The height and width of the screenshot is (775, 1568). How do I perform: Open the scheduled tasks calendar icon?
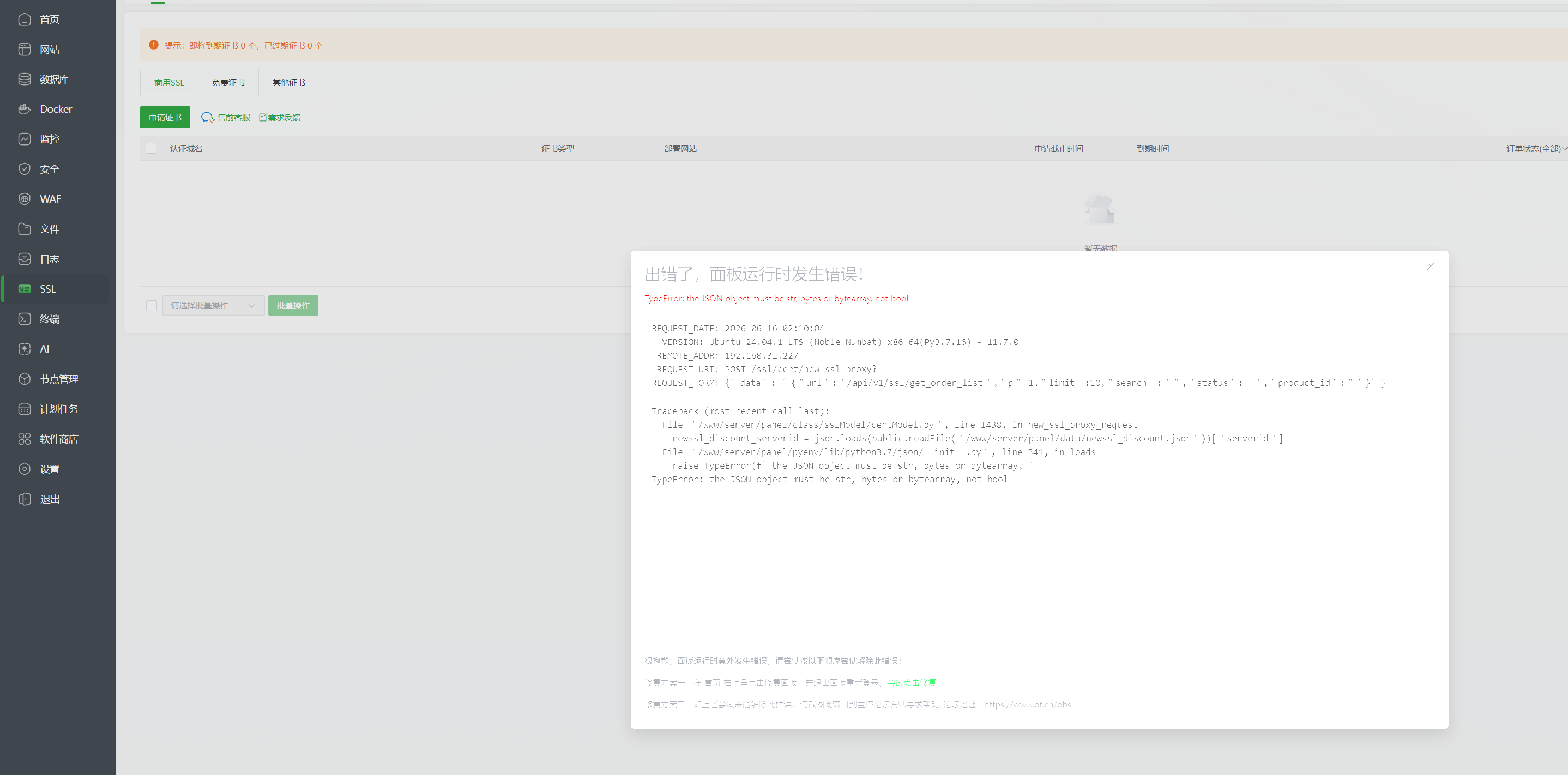pyautogui.click(x=25, y=409)
